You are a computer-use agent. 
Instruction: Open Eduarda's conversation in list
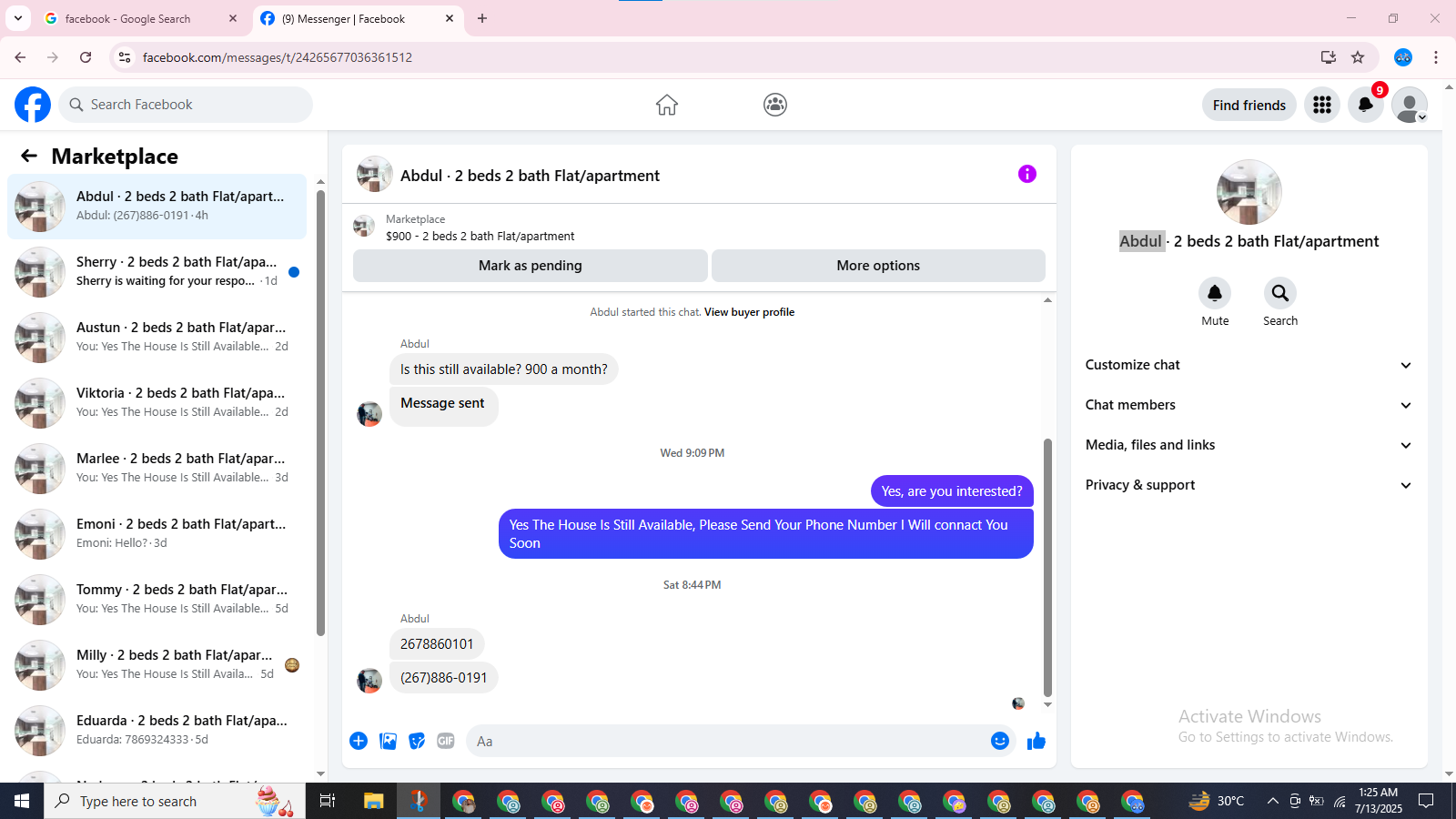157,731
